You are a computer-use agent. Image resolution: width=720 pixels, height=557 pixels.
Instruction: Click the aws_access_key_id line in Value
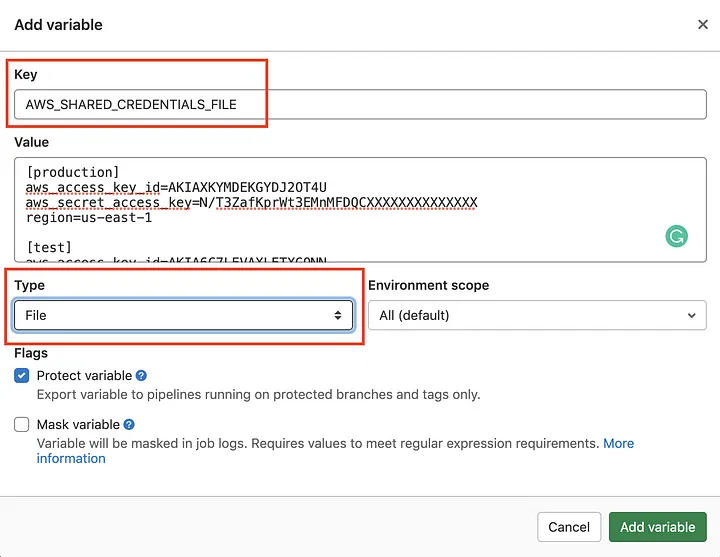[x=176, y=187]
